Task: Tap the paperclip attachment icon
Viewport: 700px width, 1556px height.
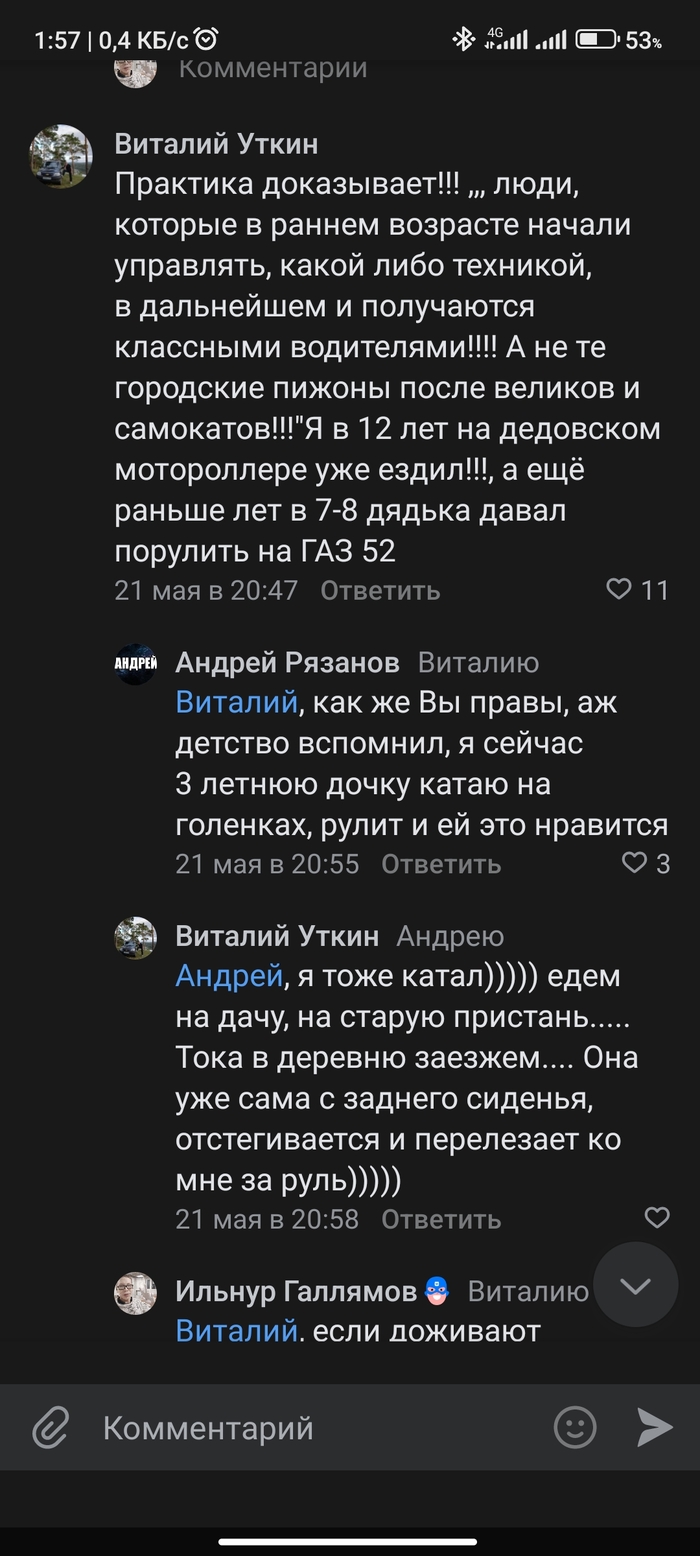Action: tap(50, 1428)
